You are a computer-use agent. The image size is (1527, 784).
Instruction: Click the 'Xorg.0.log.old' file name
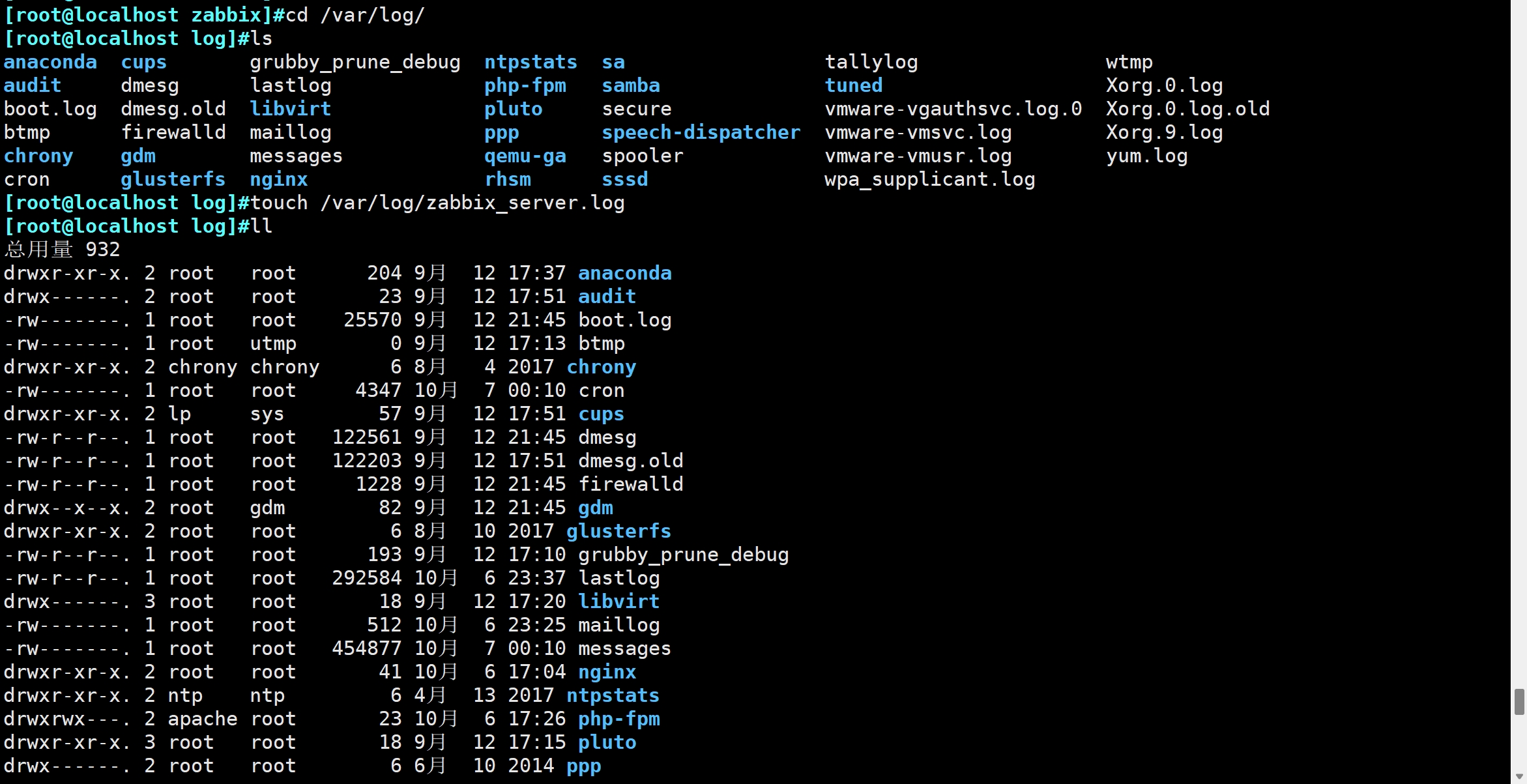[x=1187, y=109]
